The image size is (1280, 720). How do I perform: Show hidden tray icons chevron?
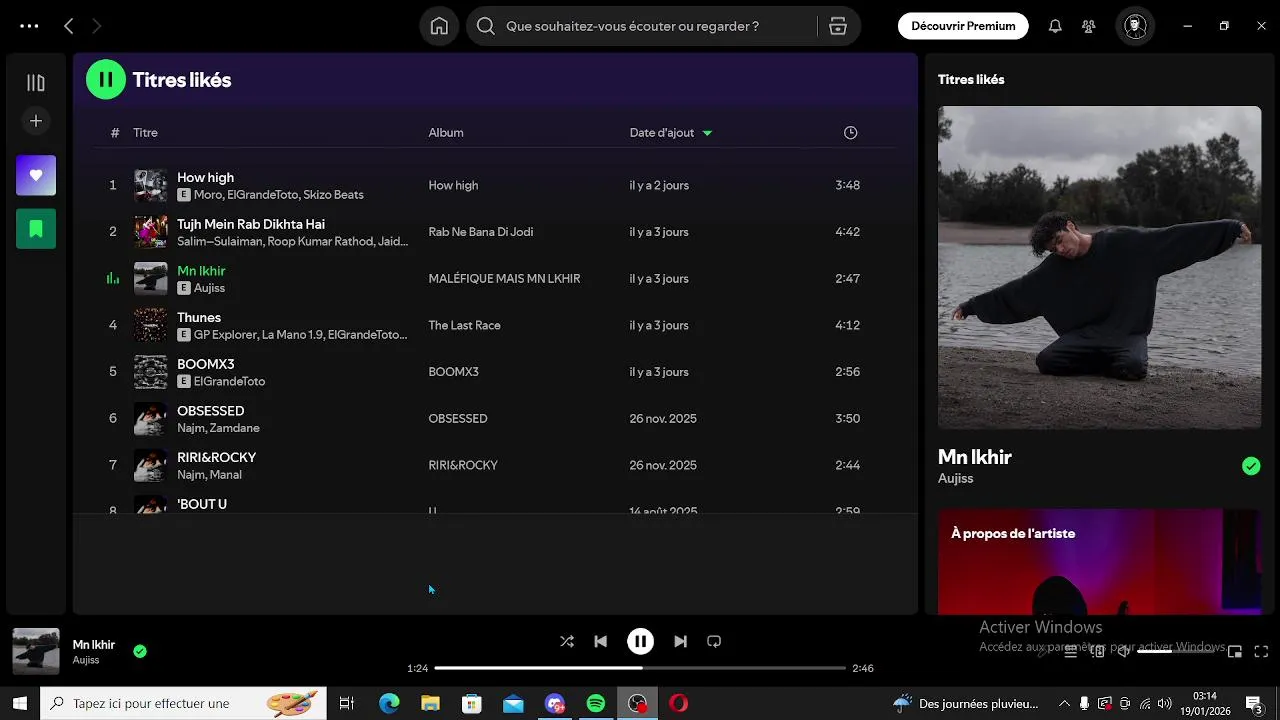pyautogui.click(x=1064, y=704)
